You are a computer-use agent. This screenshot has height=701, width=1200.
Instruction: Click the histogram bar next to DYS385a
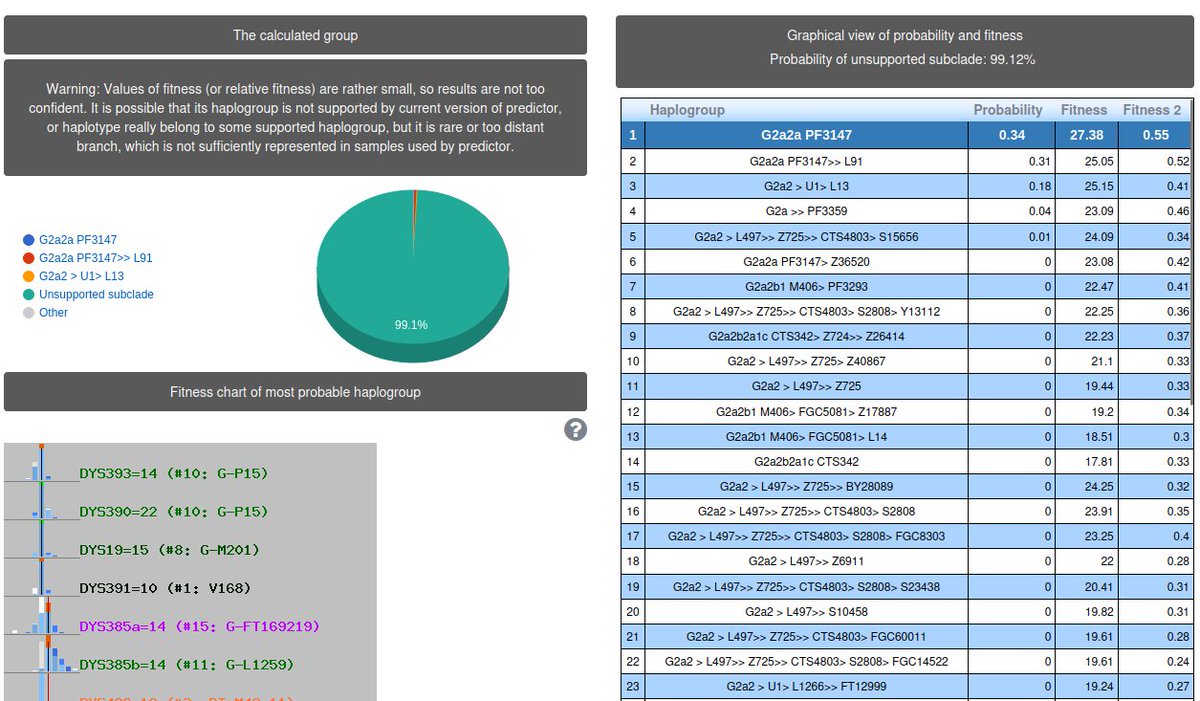(x=42, y=616)
